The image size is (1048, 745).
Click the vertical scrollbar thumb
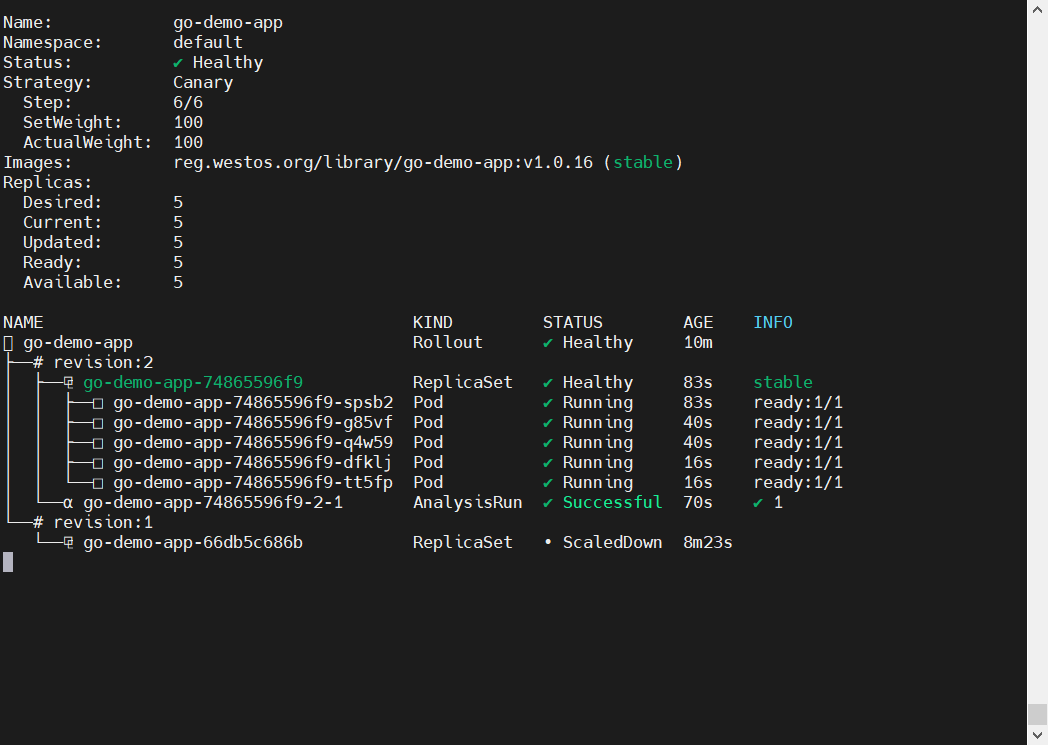coord(1037,714)
